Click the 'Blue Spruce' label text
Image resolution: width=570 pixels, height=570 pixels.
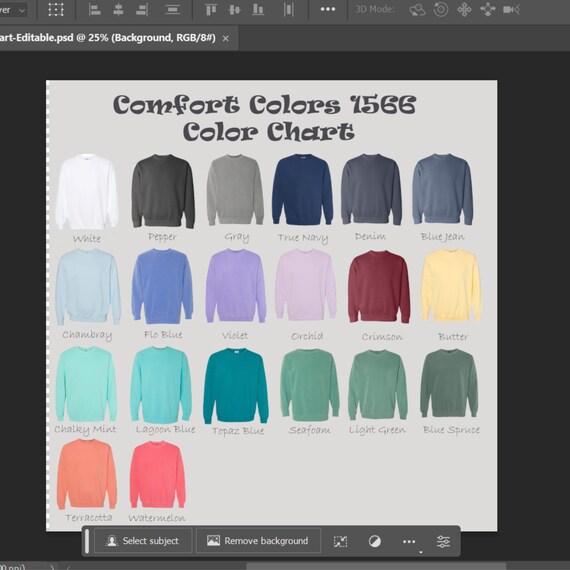[x=451, y=430]
